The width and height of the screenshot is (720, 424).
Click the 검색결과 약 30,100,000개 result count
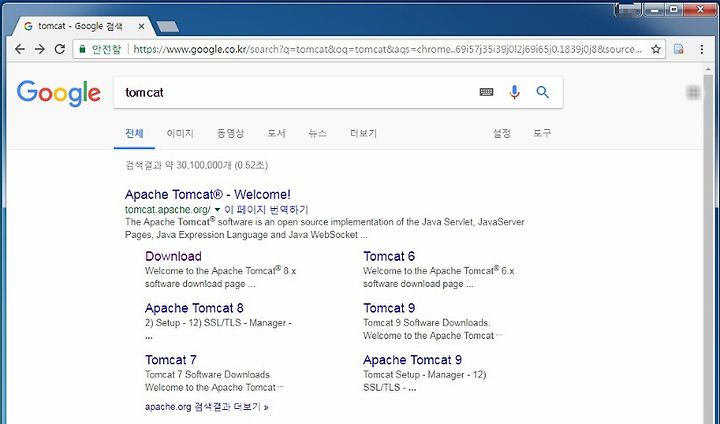(x=197, y=165)
